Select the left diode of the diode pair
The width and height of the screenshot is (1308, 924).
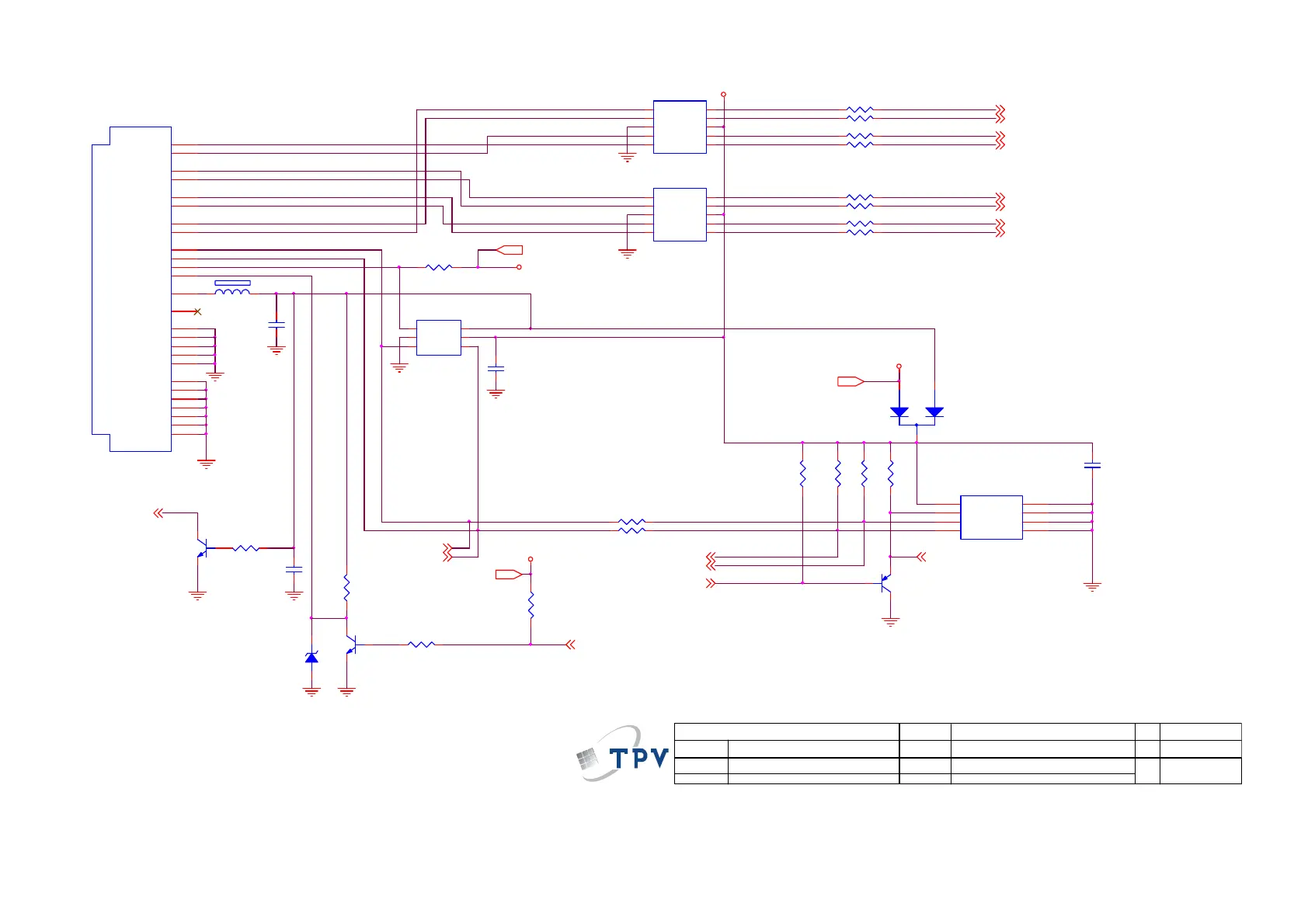click(899, 412)
